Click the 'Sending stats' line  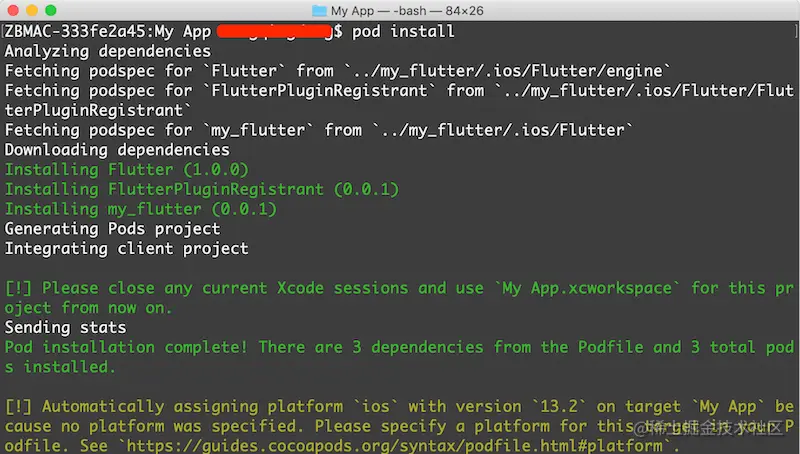pos(65,327)
